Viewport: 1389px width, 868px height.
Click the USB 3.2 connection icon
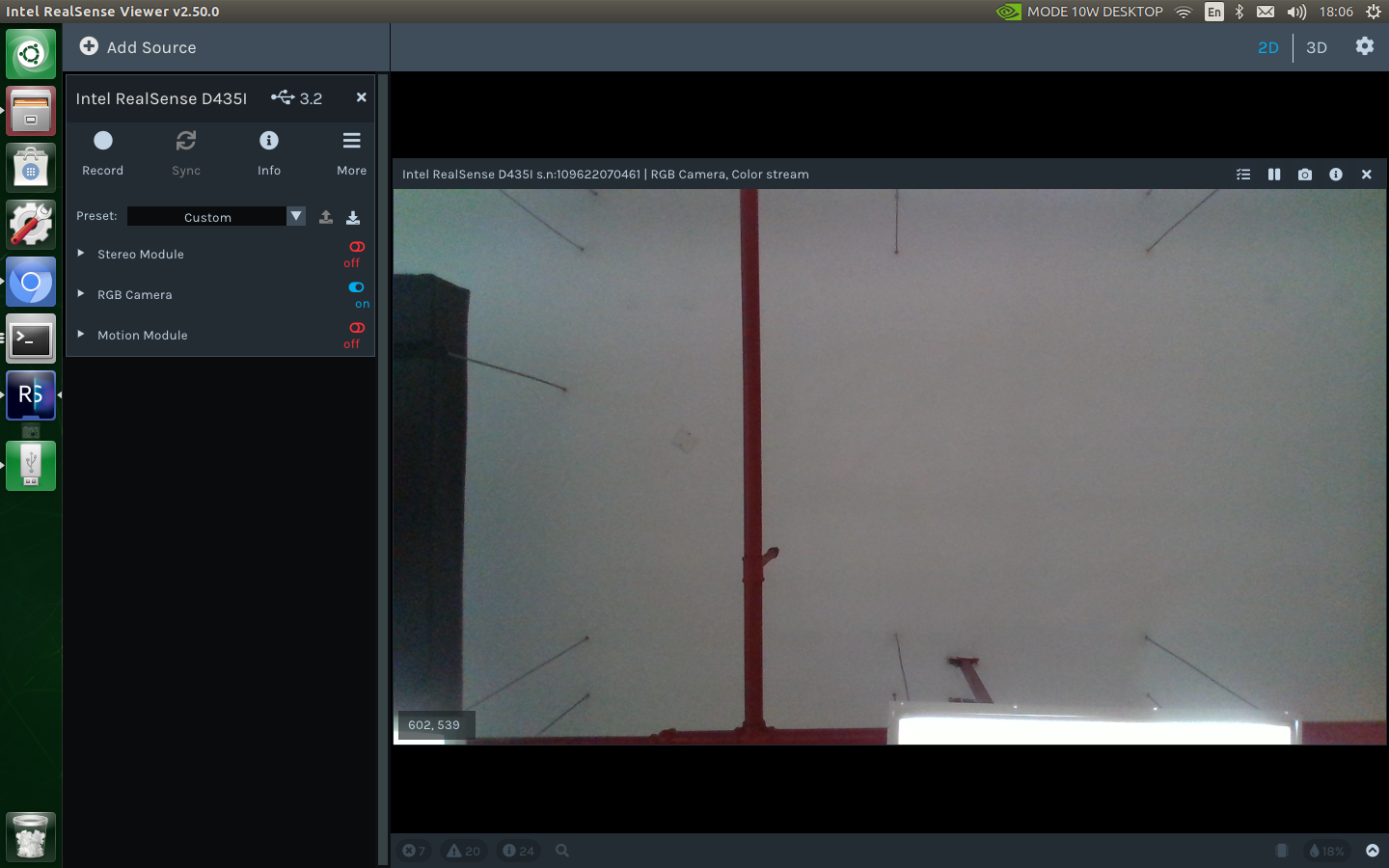coord(283,97)
